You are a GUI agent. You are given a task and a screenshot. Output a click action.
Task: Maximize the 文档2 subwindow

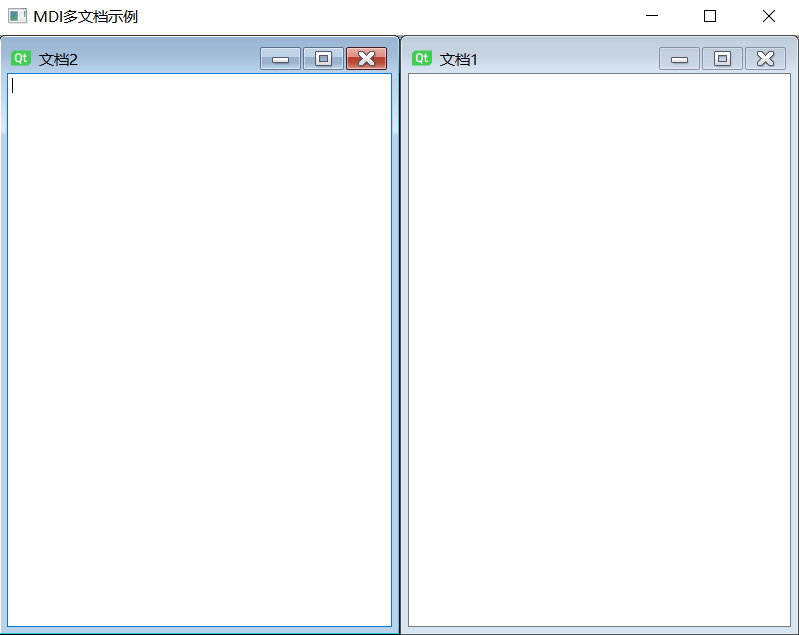pyautogui.click(x=323, y=59)
